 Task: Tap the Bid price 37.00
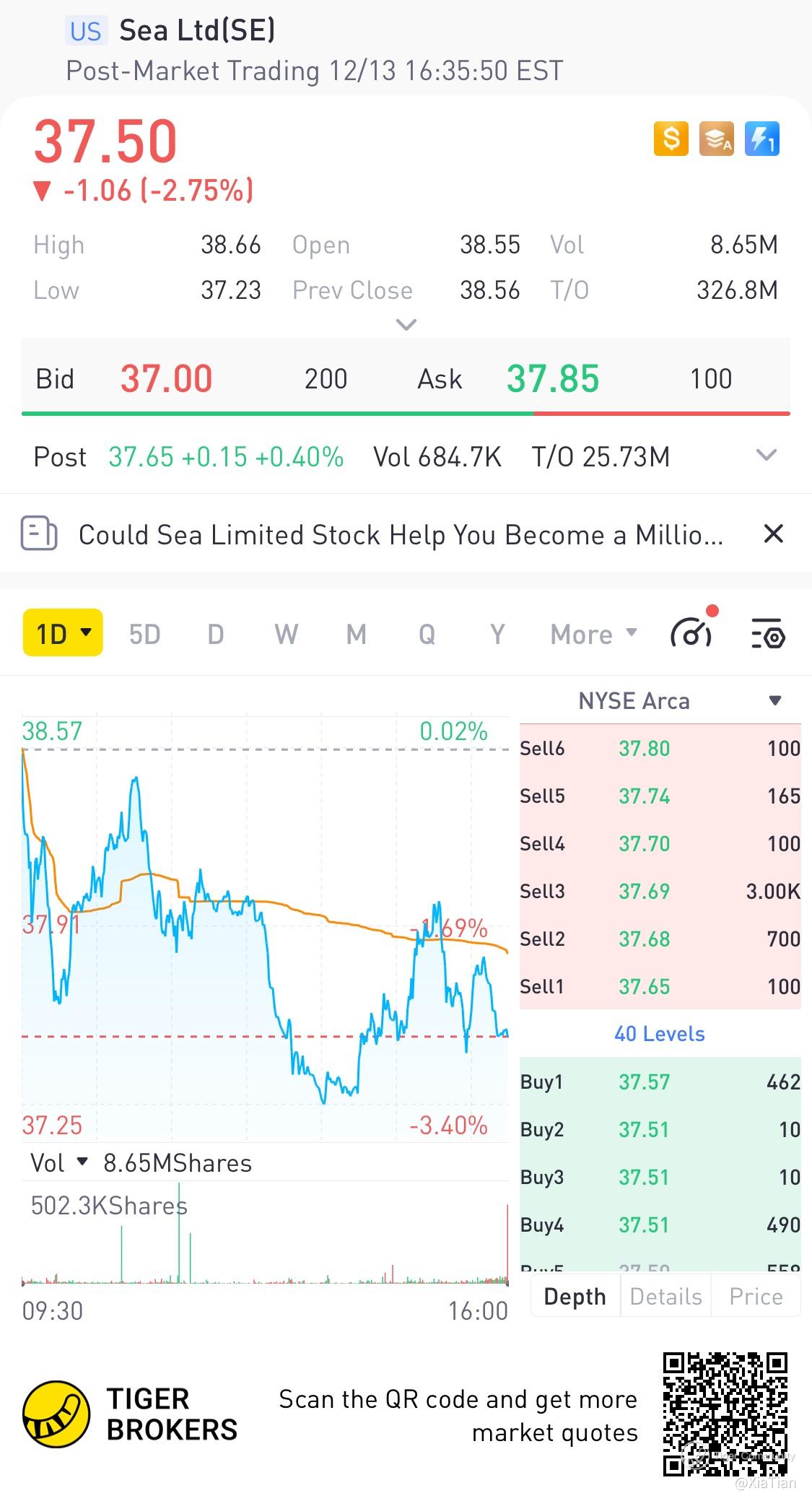tap(166, 379)
